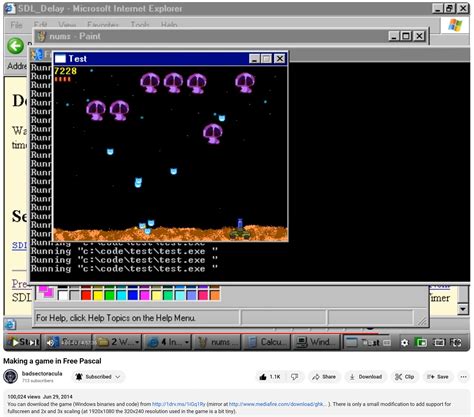Click the Download button under the video
Viewport: 474px width, 417px height.
[x=366, y=377]
